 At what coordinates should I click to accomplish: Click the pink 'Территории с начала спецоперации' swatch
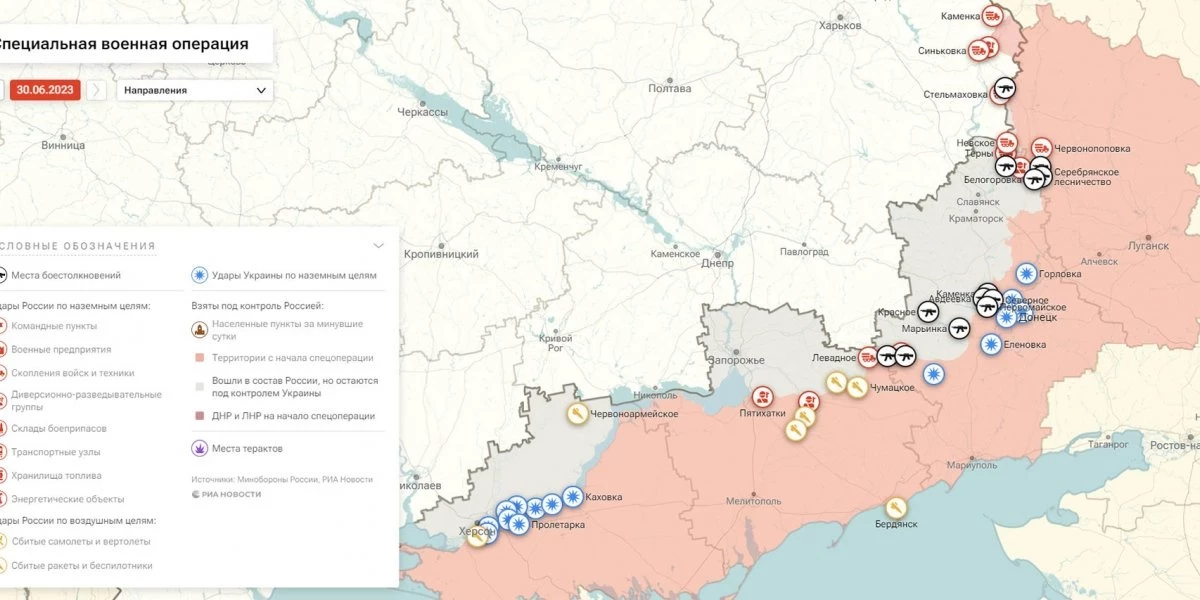pos(200,357)
